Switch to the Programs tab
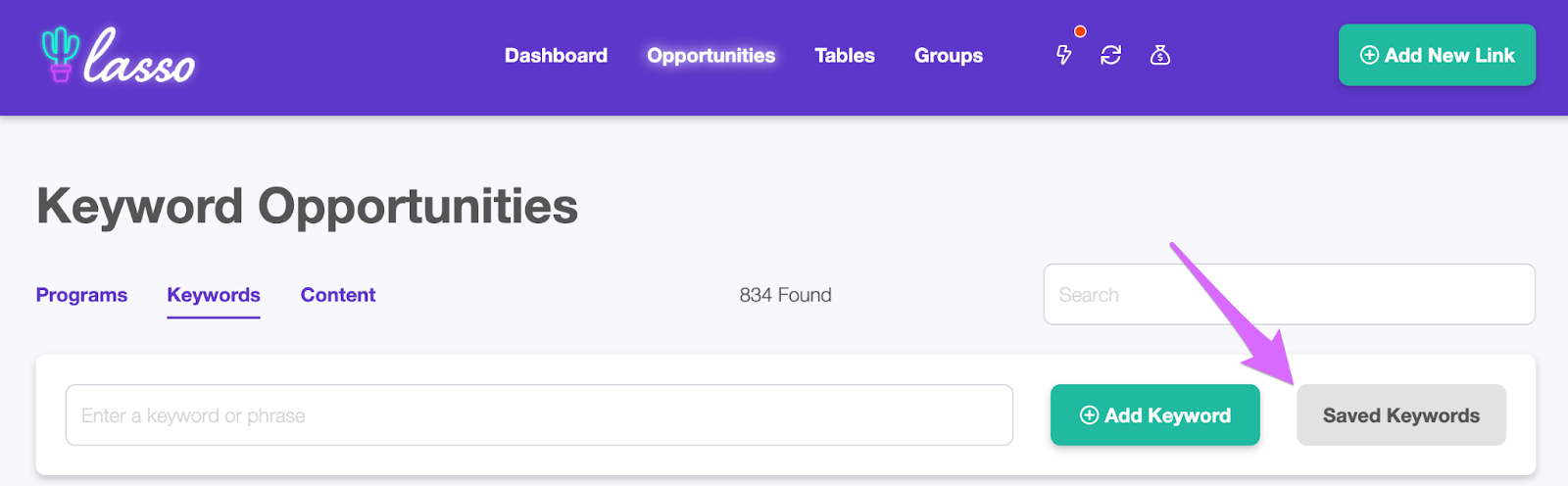Image resolution: width=1568 pixels, height=486 pixels. (x=81, y=295)
